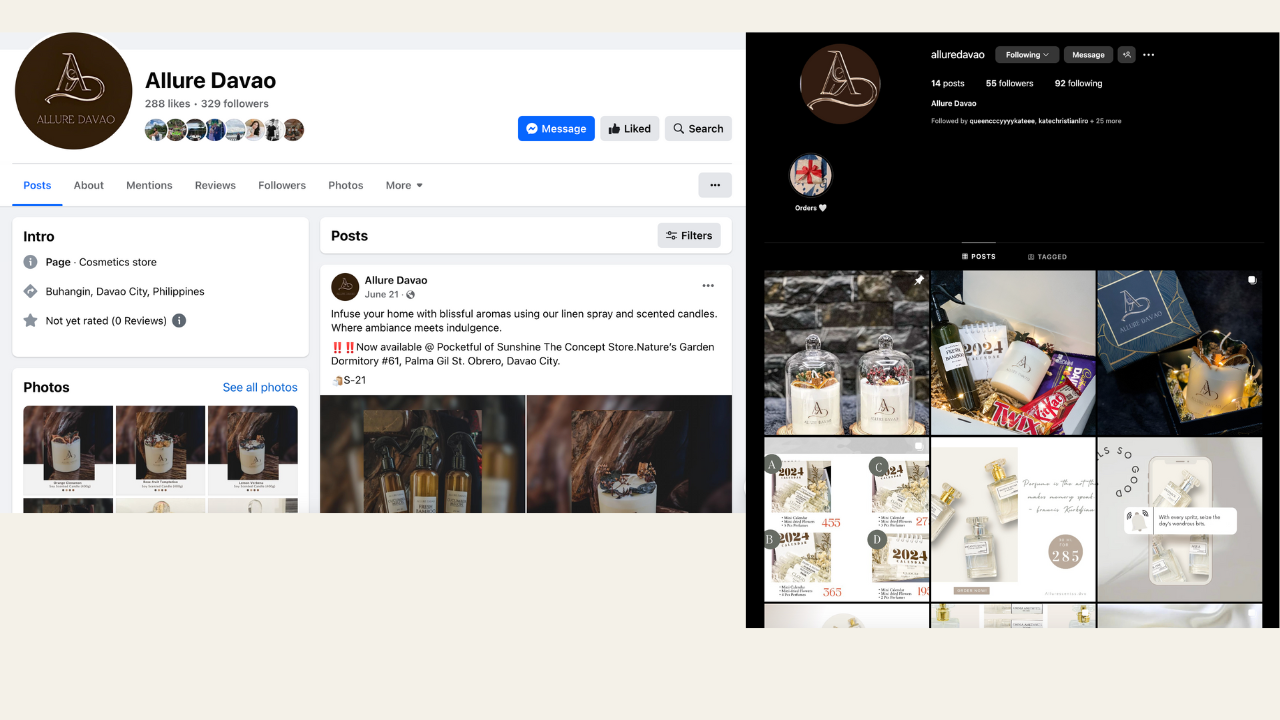Image resolution: width=1280 pixels, height=720 pixels.
Task: Click the Allure Davao author name on the post
Action: (396, 280)
